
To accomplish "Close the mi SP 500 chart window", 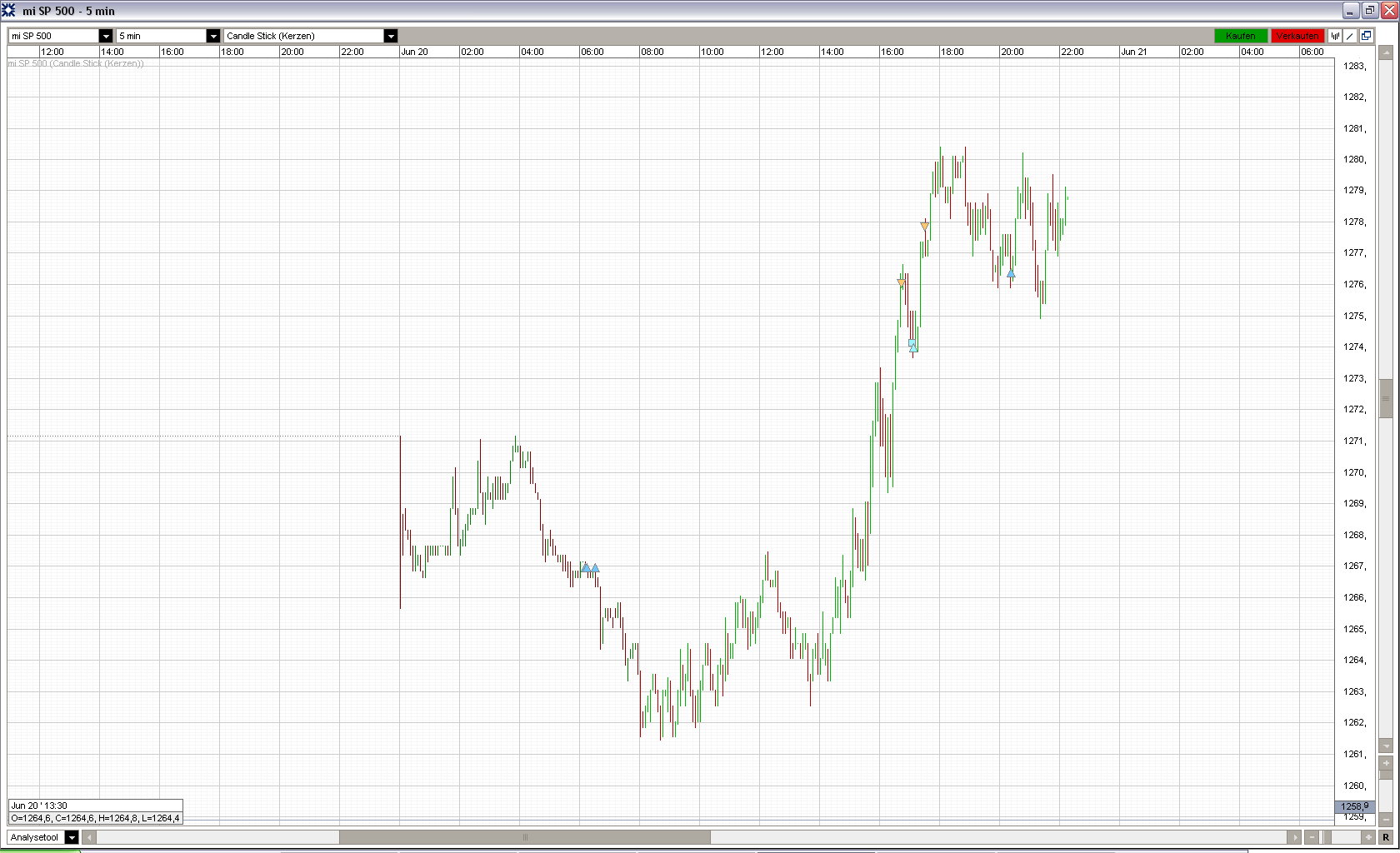I will coord(1388,11).
